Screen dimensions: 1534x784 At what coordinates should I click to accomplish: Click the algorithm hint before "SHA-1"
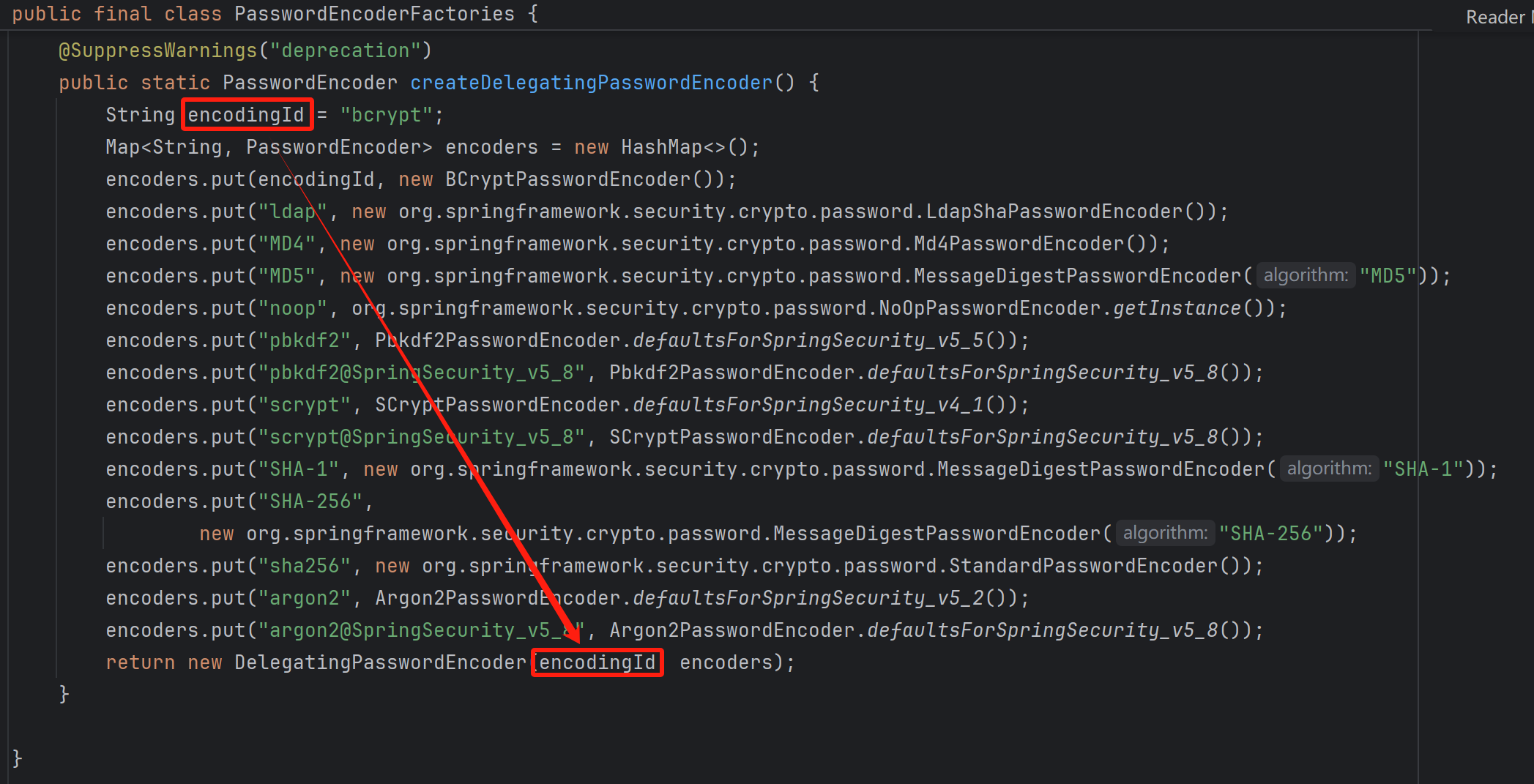(1329, 469)
